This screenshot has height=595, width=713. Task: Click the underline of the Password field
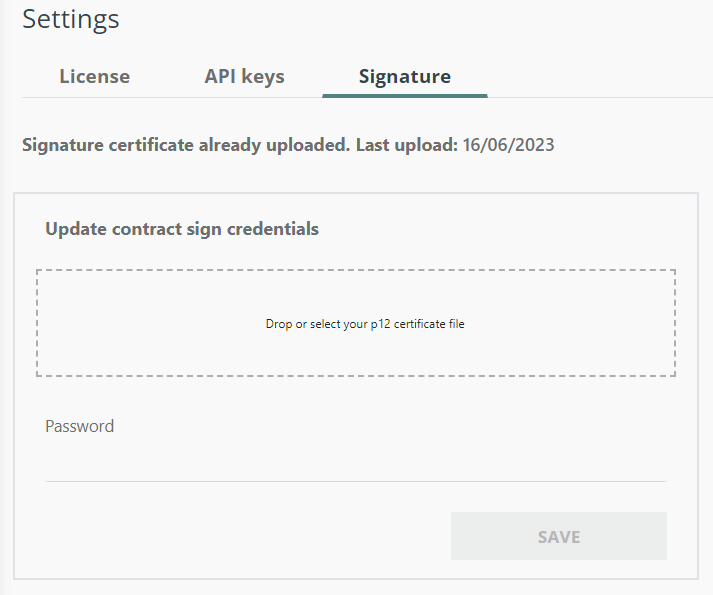355,481
